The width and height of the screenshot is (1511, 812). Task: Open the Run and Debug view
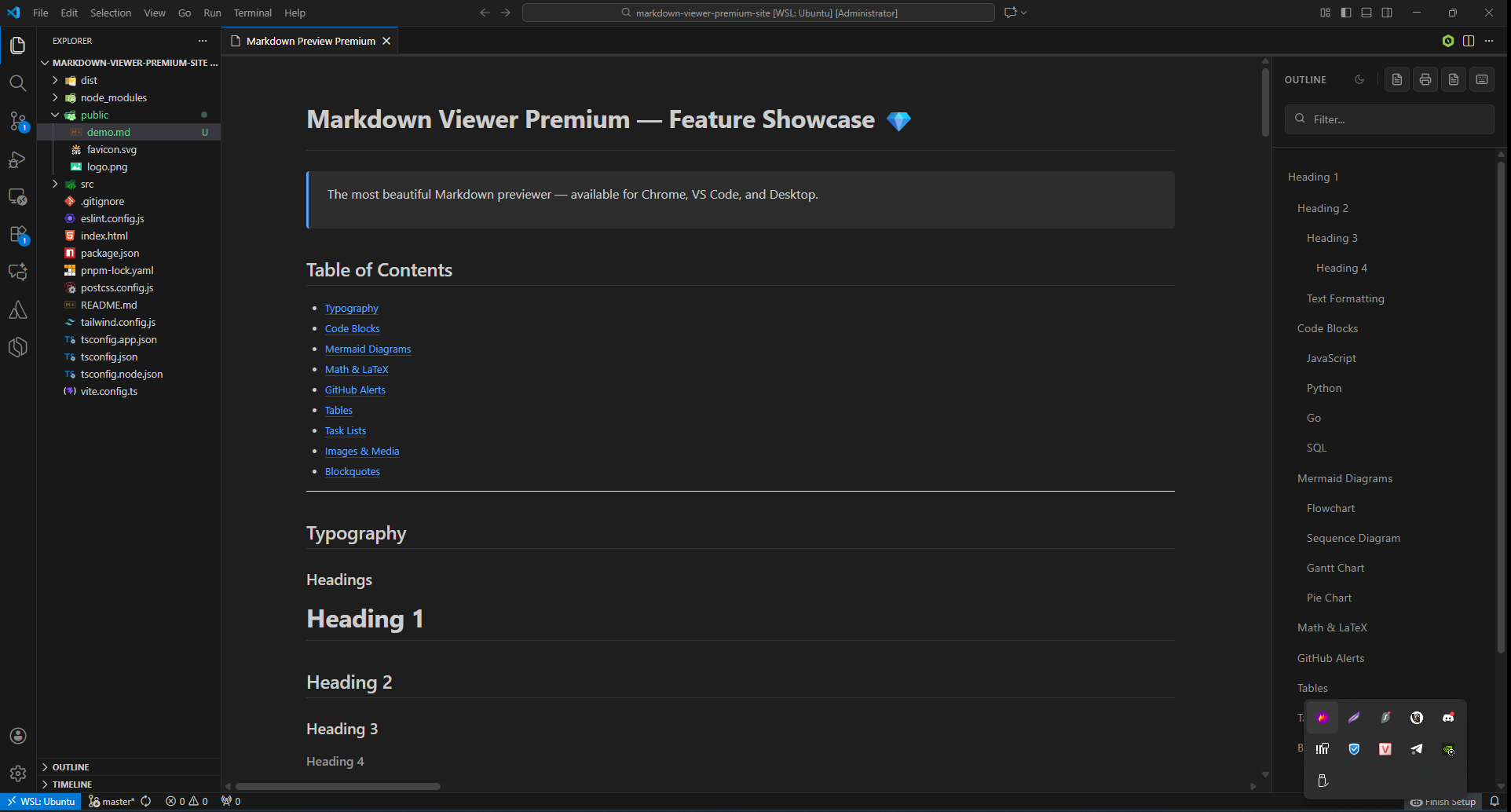[x=18, y=159]
